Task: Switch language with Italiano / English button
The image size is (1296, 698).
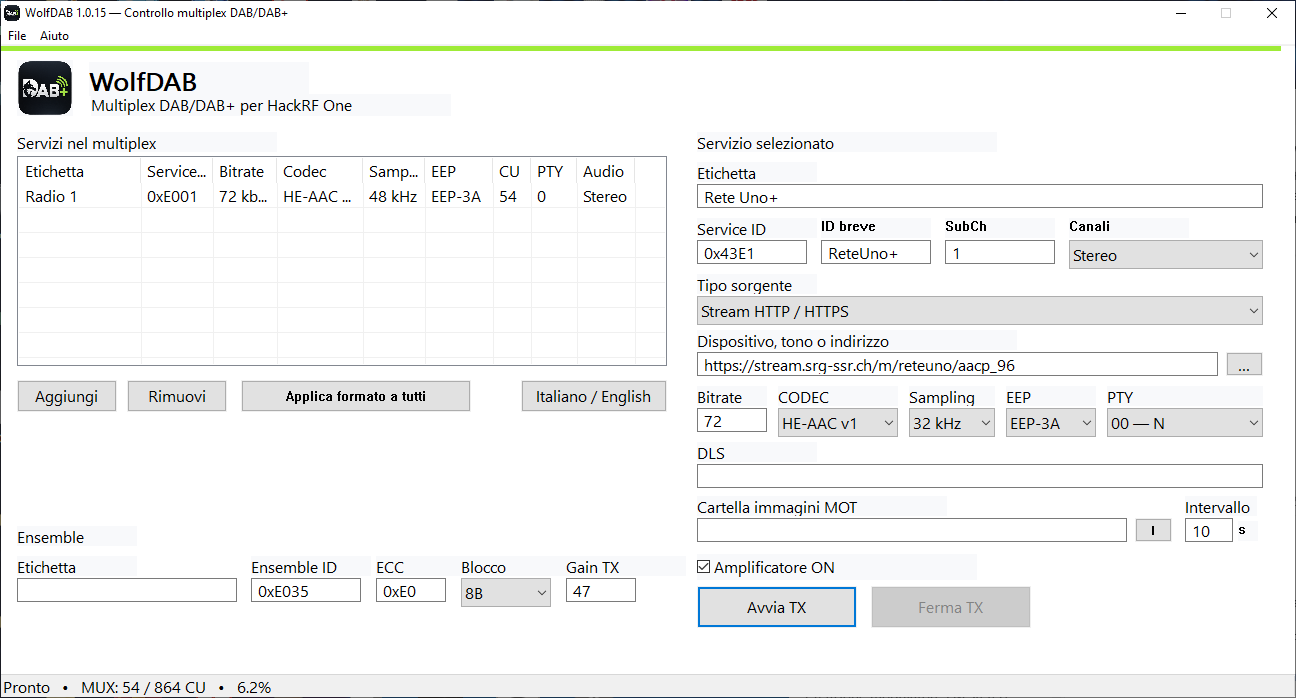Action: click(x=594, y=396)
